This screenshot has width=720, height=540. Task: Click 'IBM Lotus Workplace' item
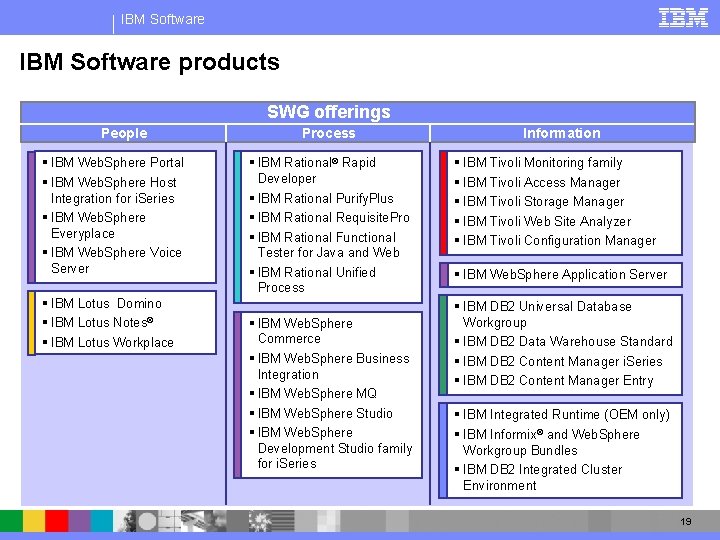pyautogui.click(x=112, y=343)
